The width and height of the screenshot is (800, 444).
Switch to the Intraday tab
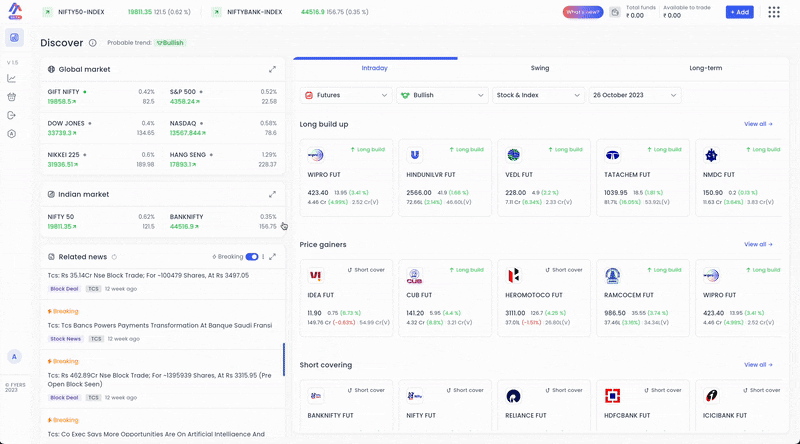(374, 68)
